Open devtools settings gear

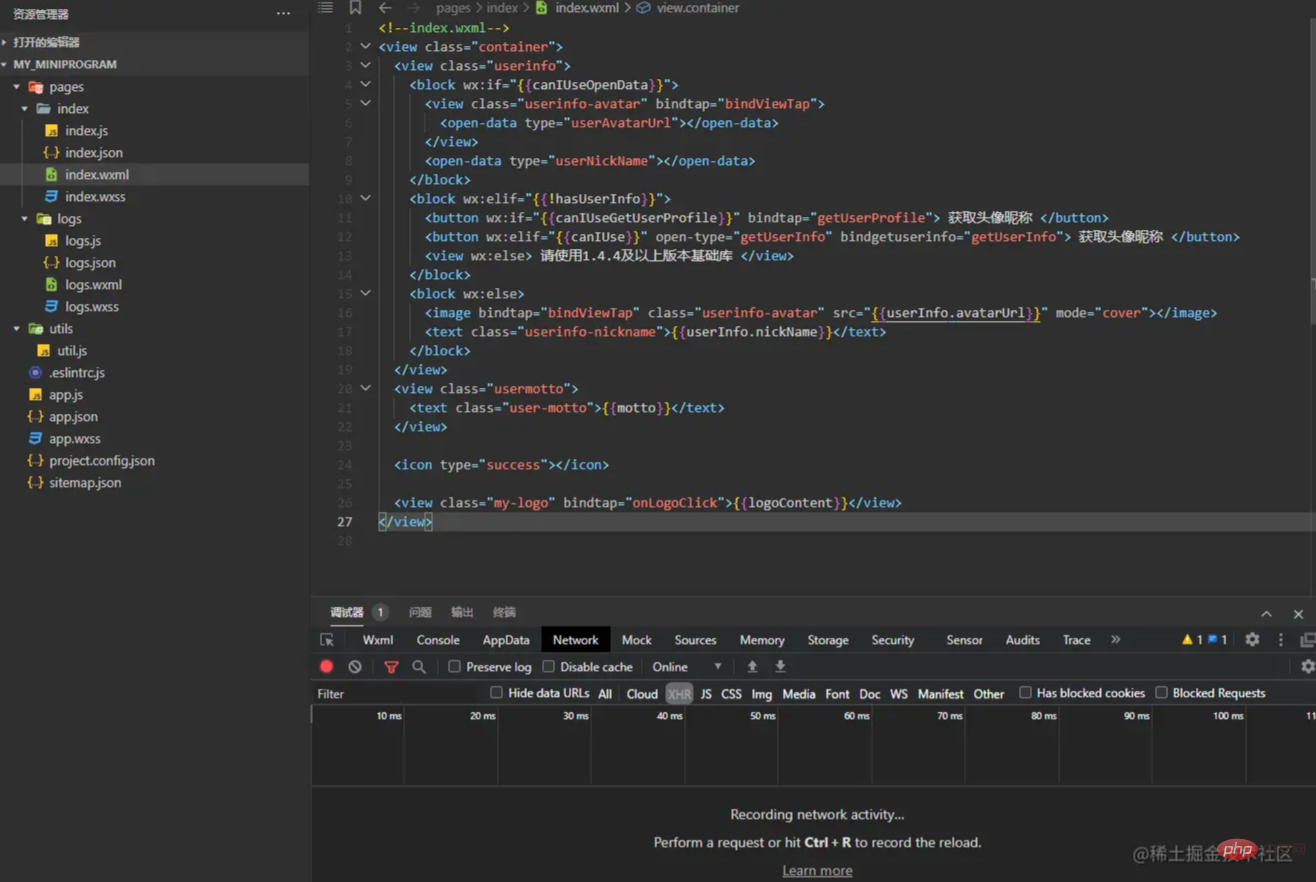tap(1252, 640)
